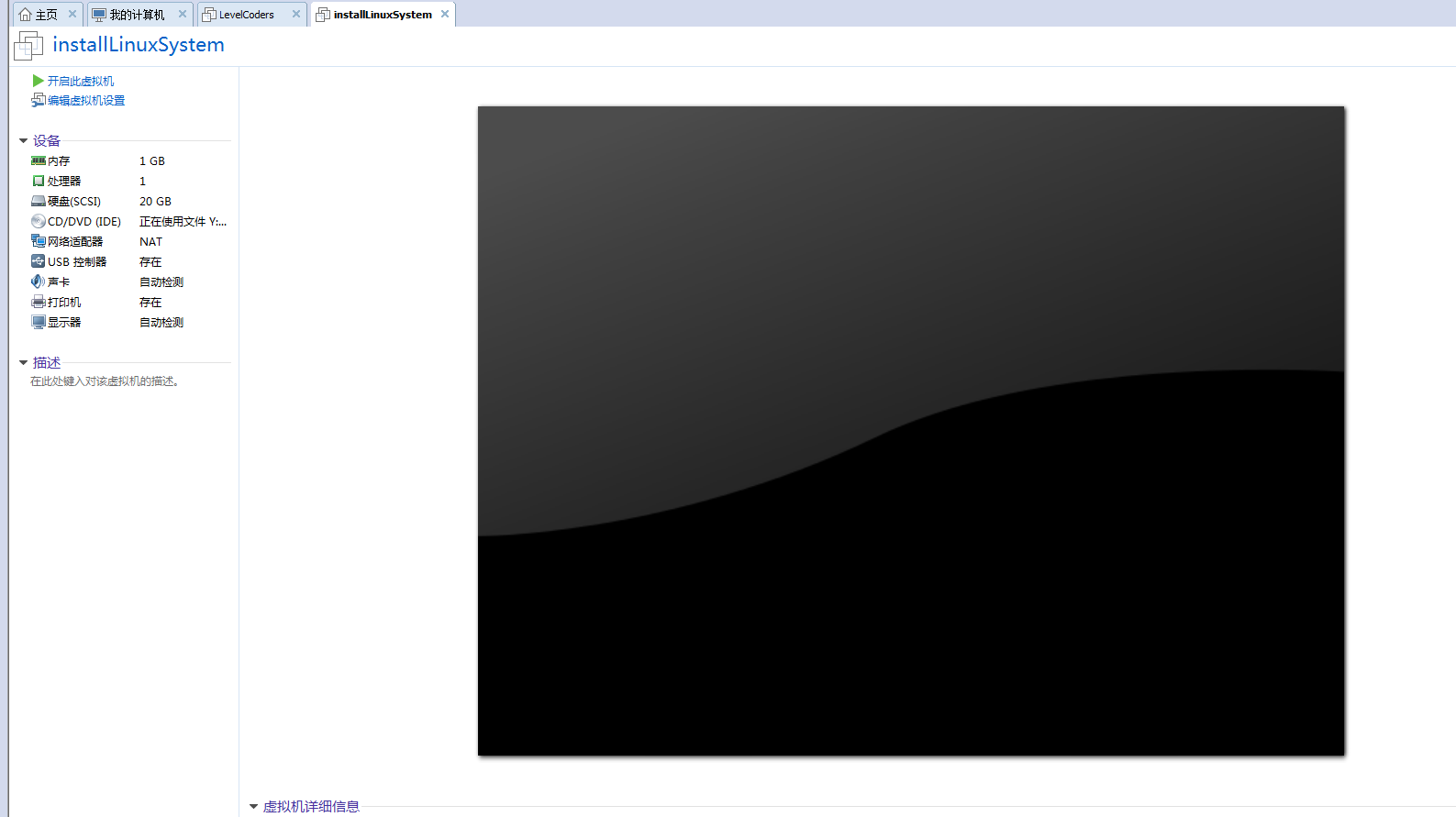Select the 处理器 device row
Viewport: 1456px width, 817px height.
click(129, 181)
